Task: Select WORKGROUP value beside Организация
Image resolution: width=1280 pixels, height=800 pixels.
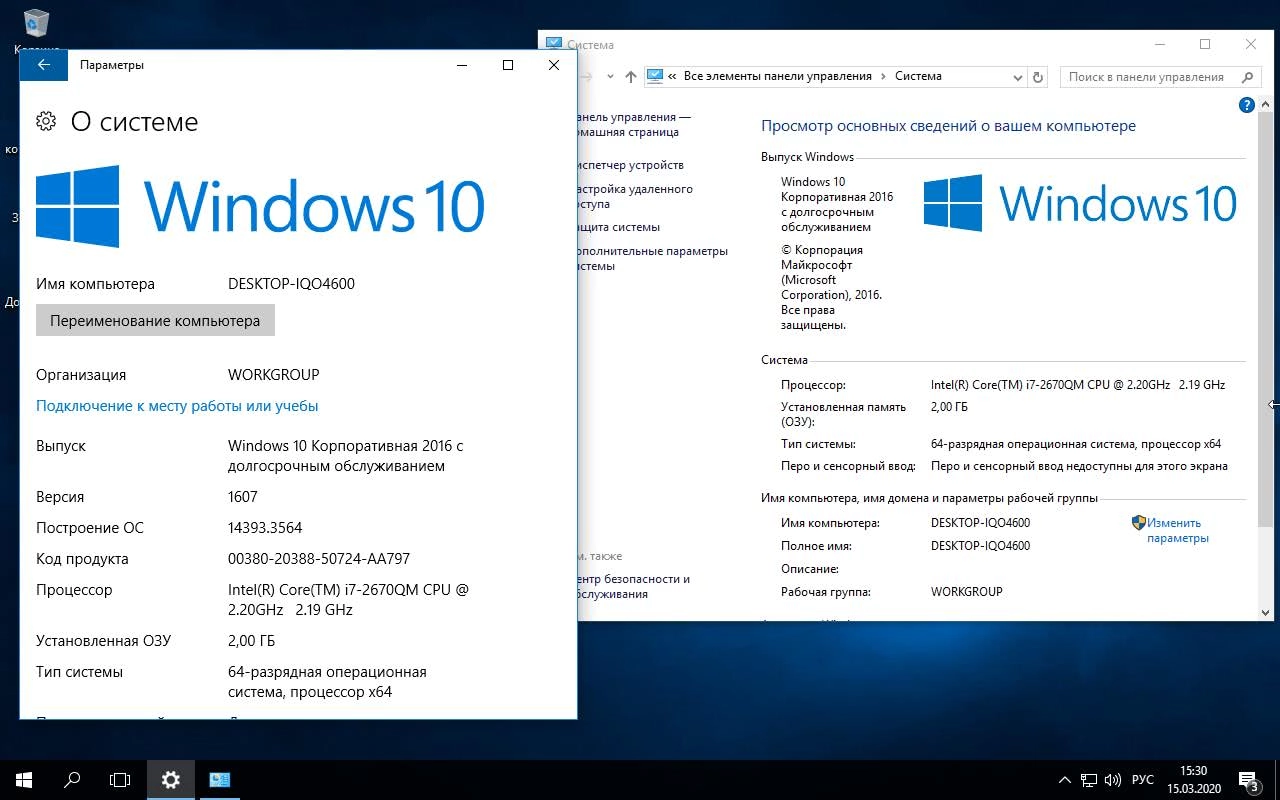Action: click(x=274, y=375)
